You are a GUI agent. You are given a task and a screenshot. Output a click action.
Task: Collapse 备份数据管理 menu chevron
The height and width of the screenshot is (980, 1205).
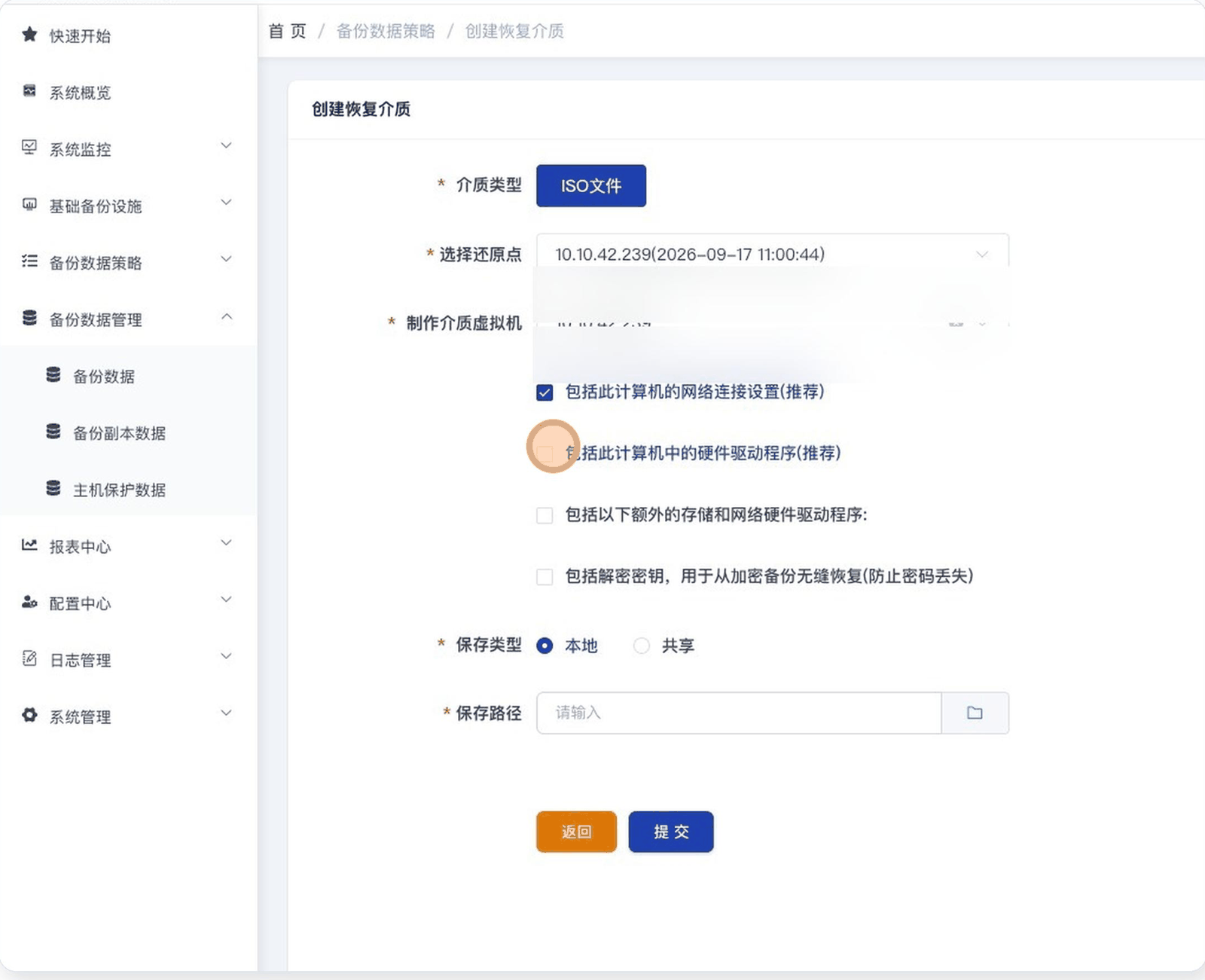226,316
